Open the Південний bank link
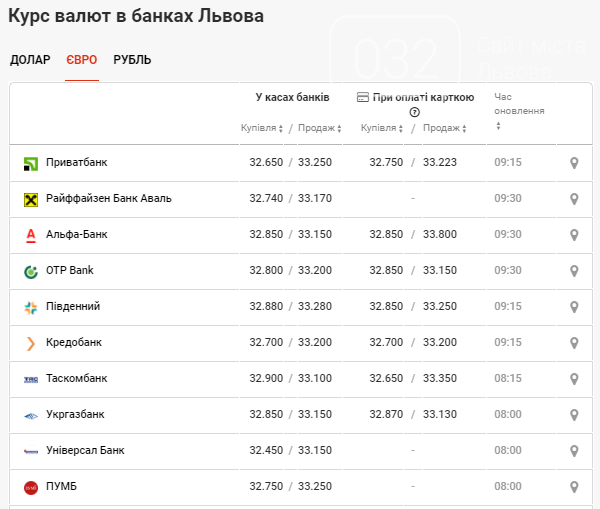600x509 pixels. tap(73, 307)
